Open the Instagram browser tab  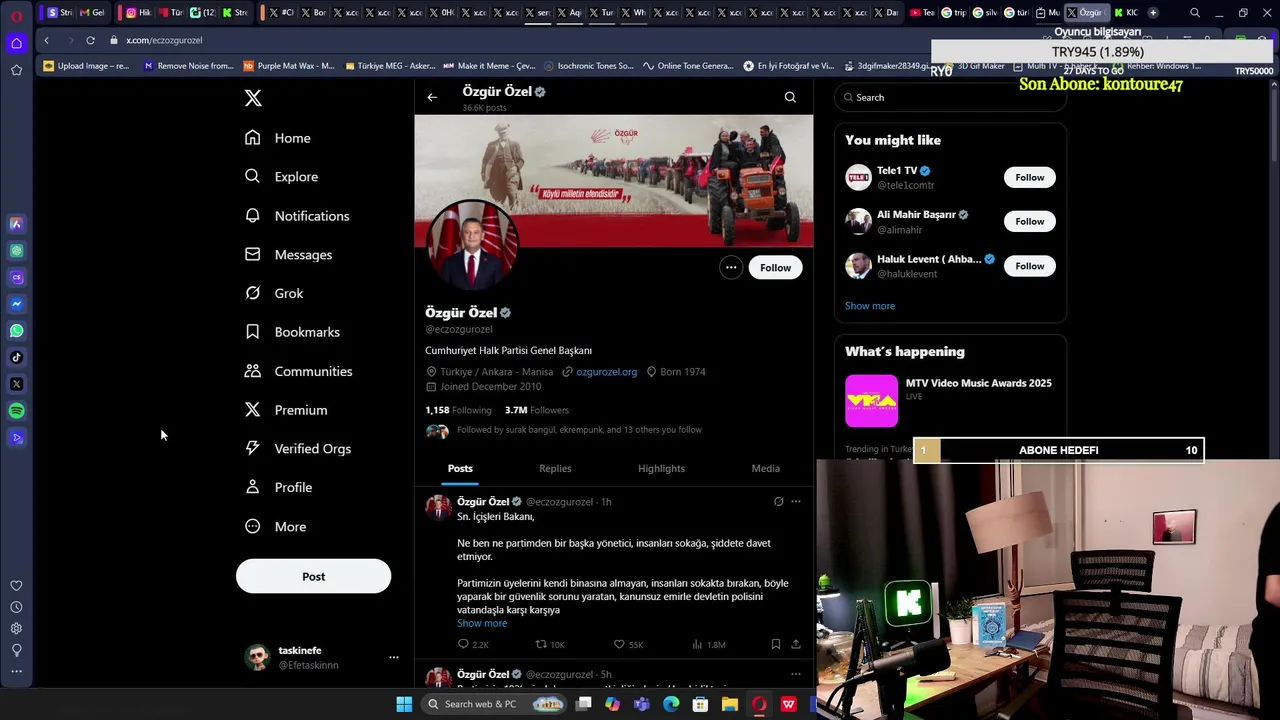click(x=137, y=12)
